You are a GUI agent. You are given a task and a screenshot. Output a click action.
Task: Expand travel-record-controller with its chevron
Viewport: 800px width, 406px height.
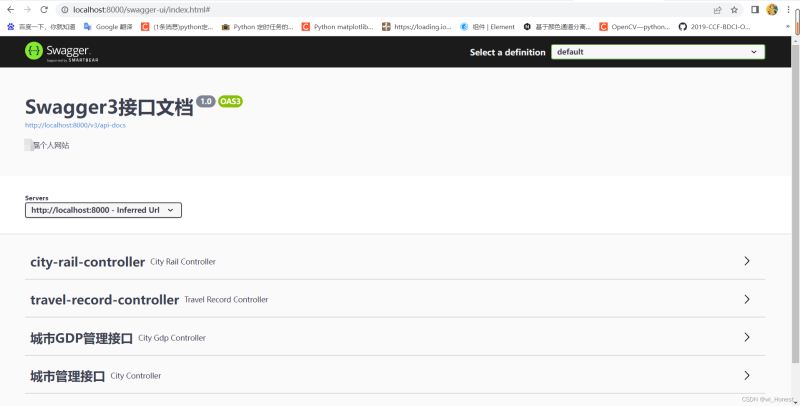click(746, 299)
